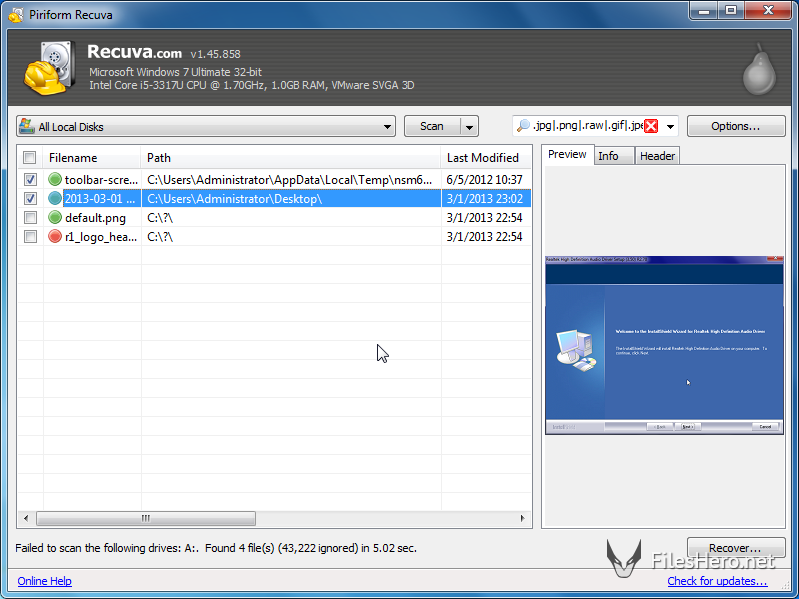Minimize the Piriform Recuva window
Screen dimensions: 799x599
704,10
